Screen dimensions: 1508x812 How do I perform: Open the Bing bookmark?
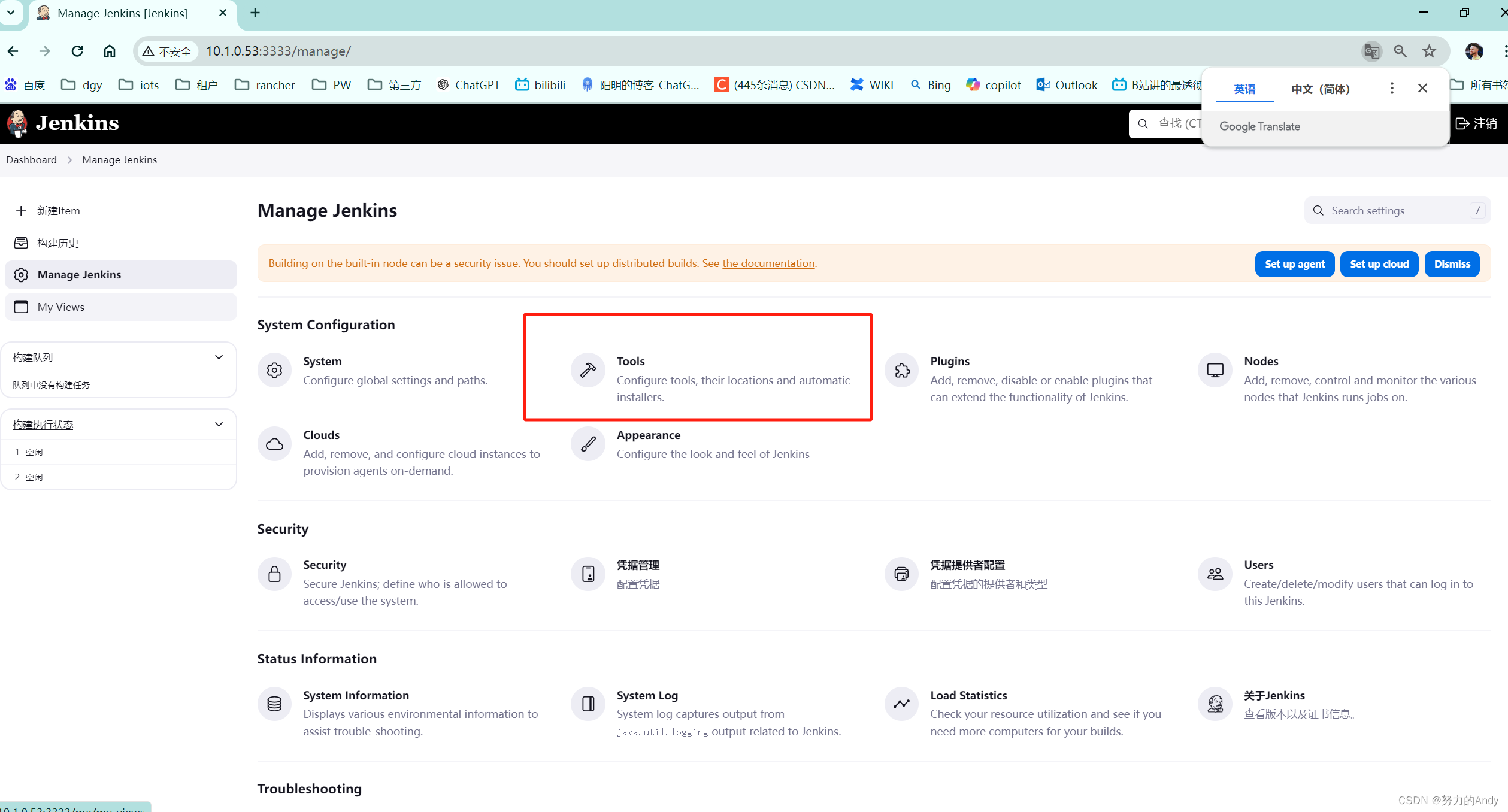[931, 85]
